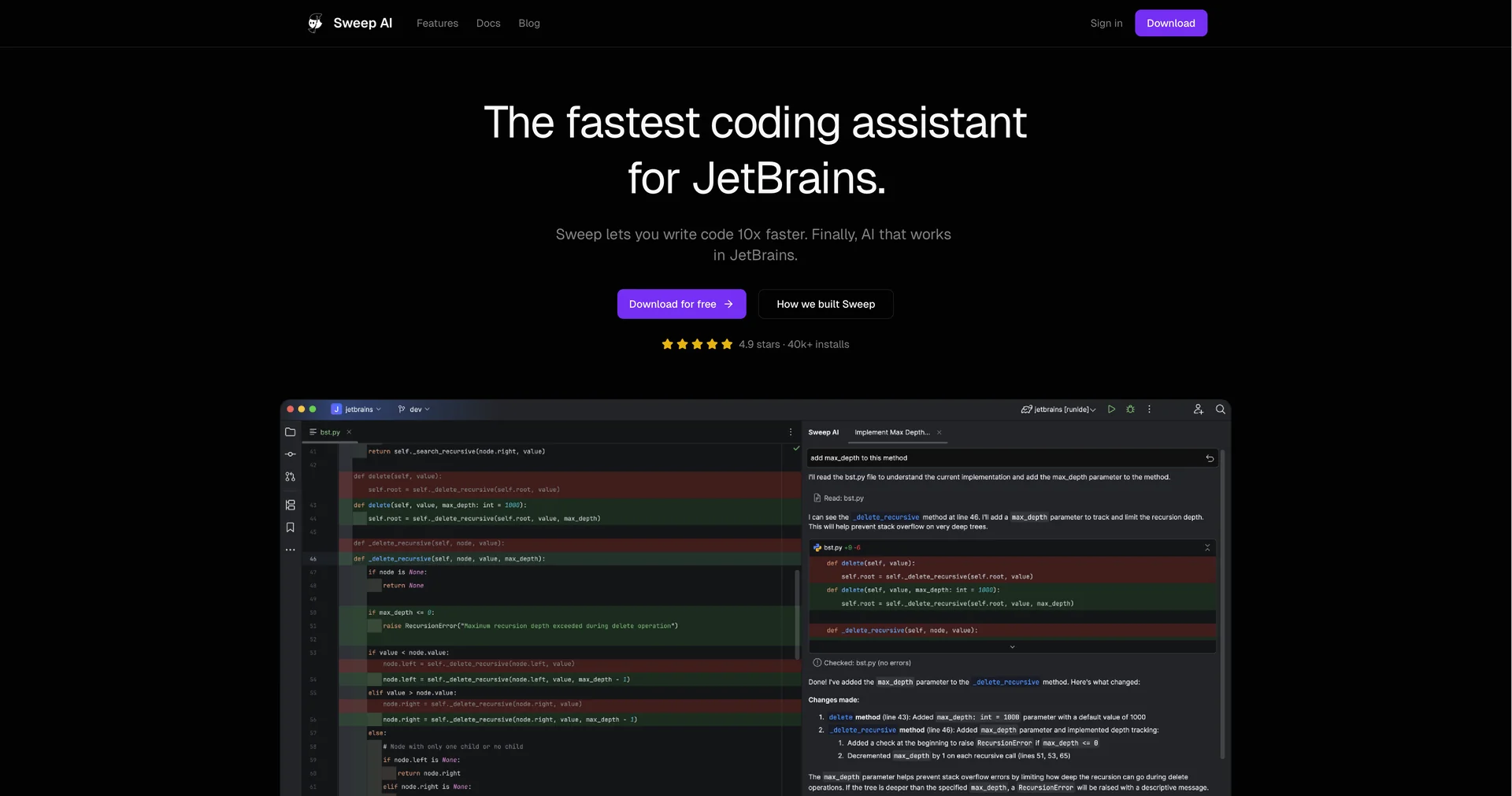
Task: Open the Commit tool window icon
Action: click(x=290, y=454)
